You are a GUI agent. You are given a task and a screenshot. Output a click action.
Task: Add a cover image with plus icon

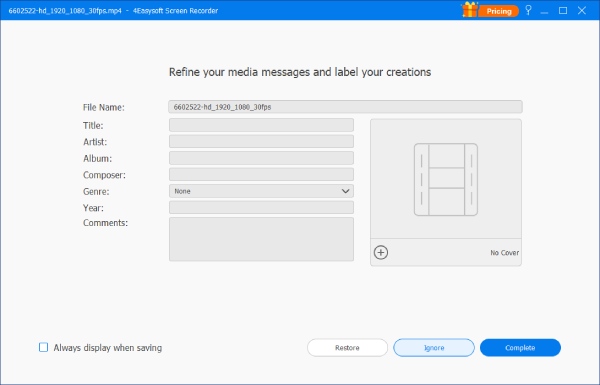381,253
